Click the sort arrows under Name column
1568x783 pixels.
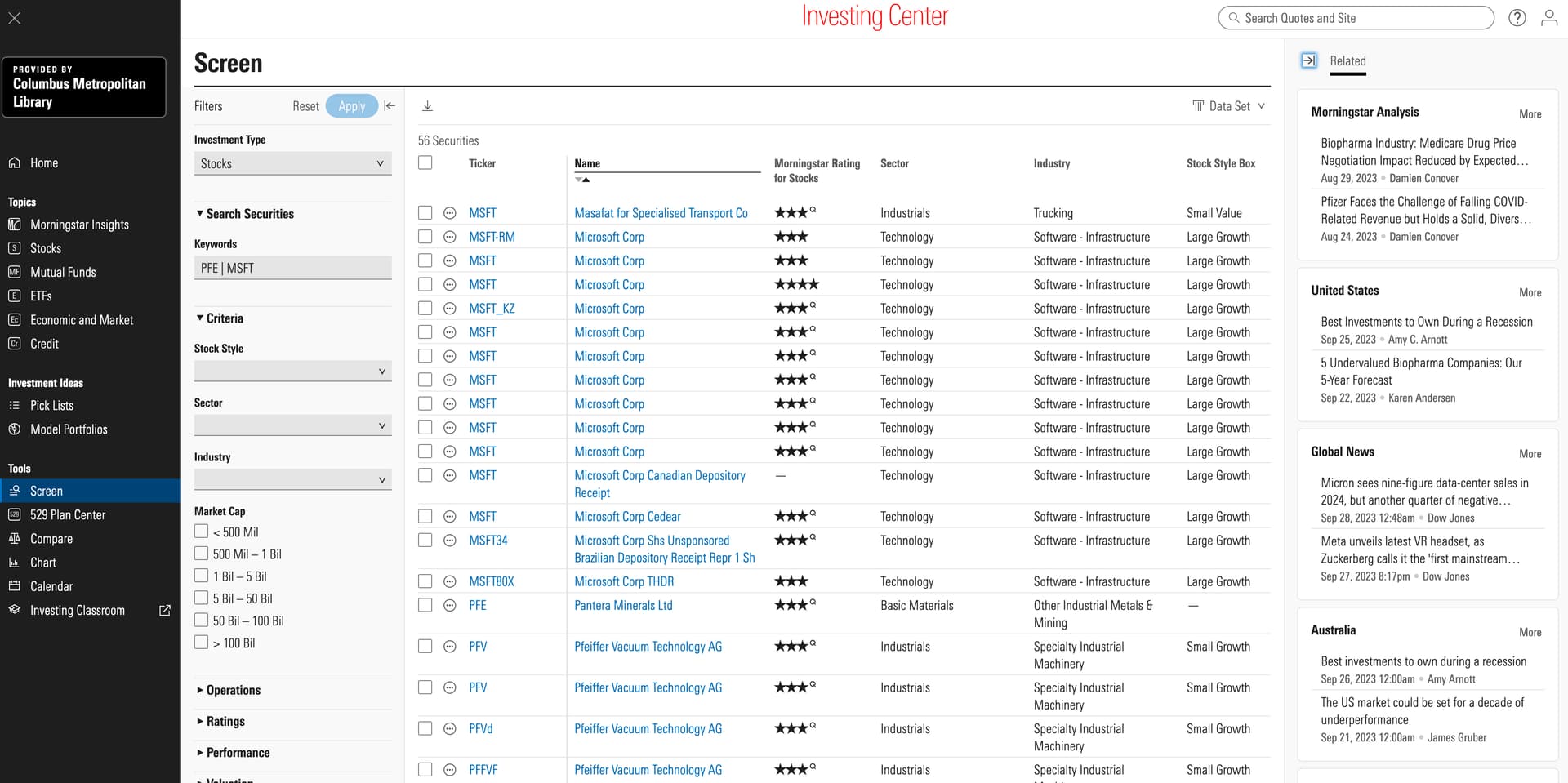[x=582, y=180]
